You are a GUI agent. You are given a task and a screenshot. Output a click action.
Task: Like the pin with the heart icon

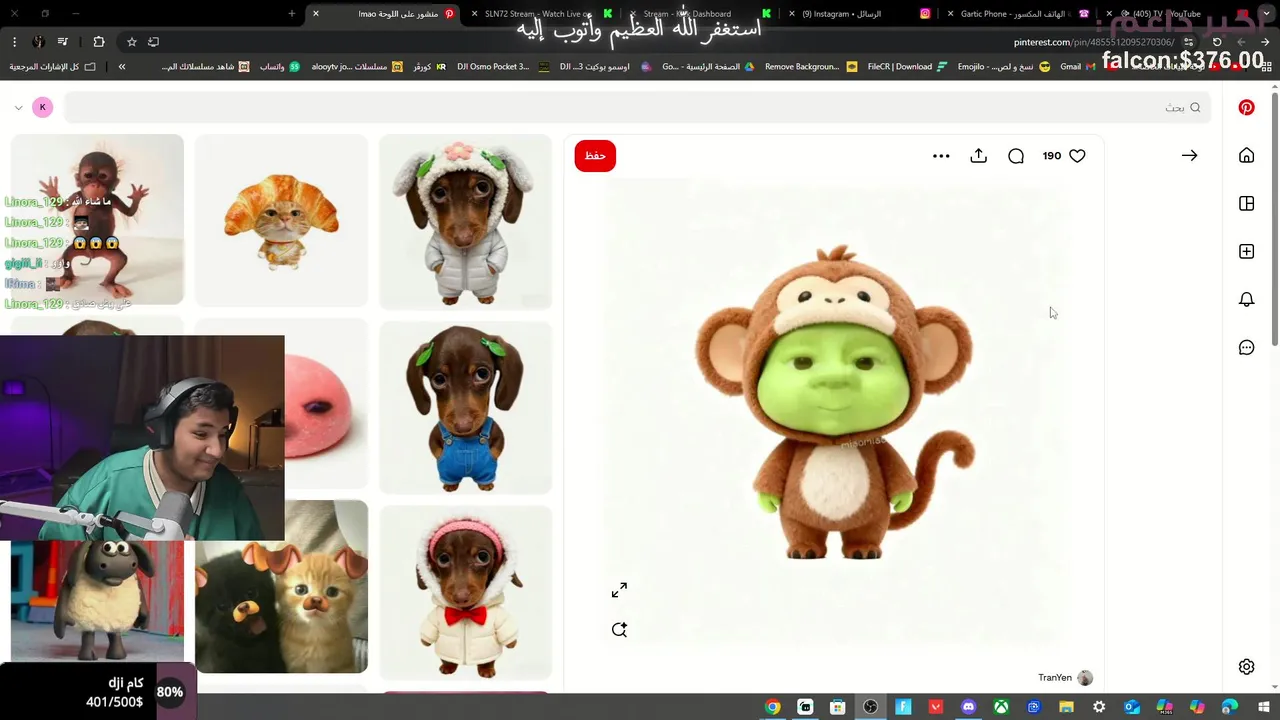pyautogui.click(x=1077, y=155)
